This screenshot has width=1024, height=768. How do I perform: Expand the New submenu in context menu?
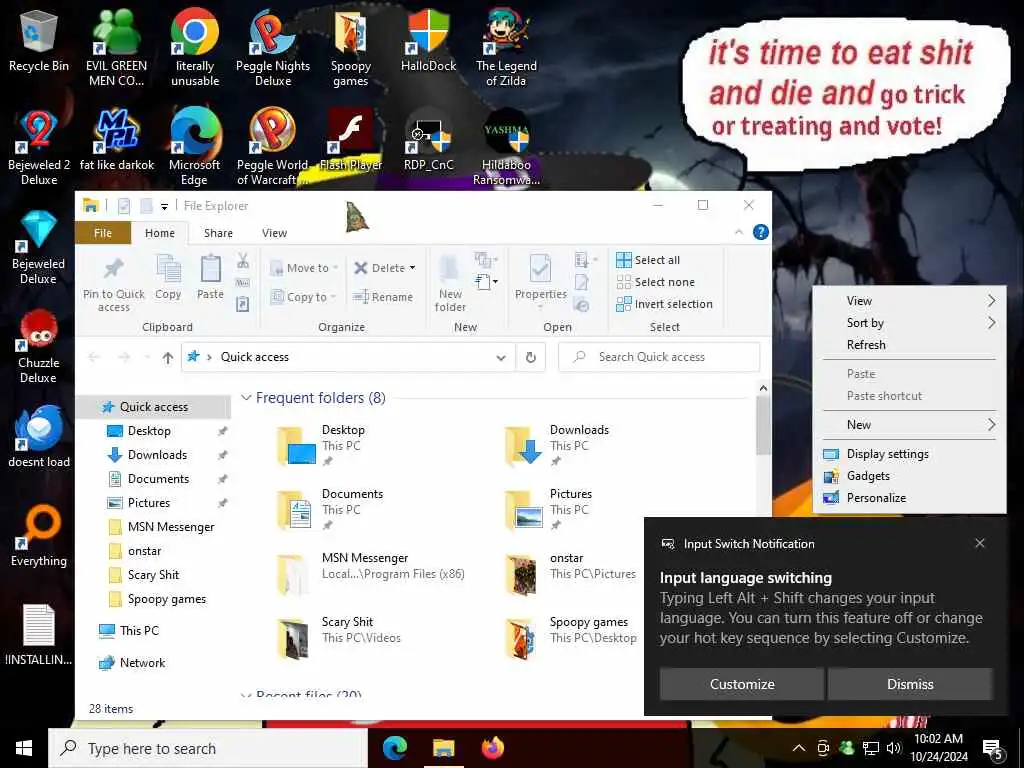(x=909, y=424)
